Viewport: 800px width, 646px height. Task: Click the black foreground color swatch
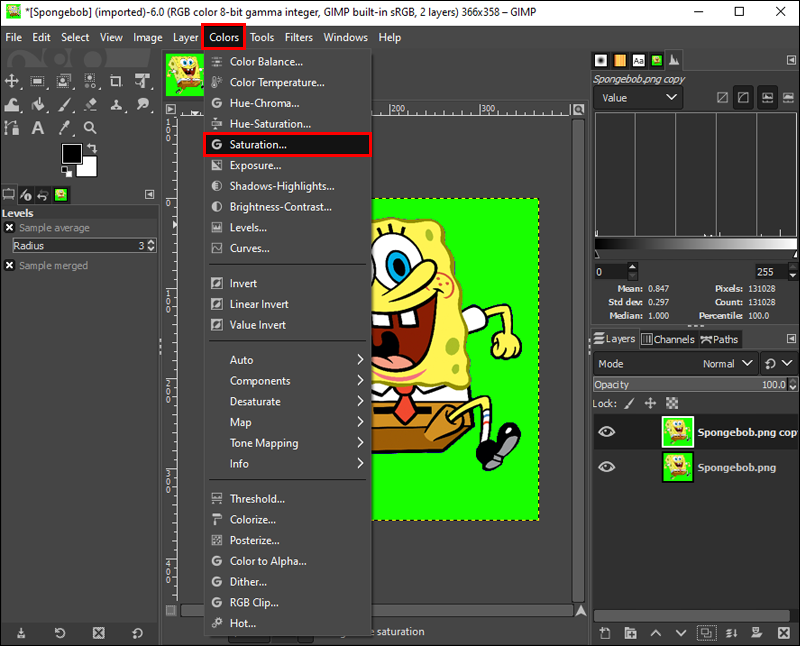[x=71, y=153]
